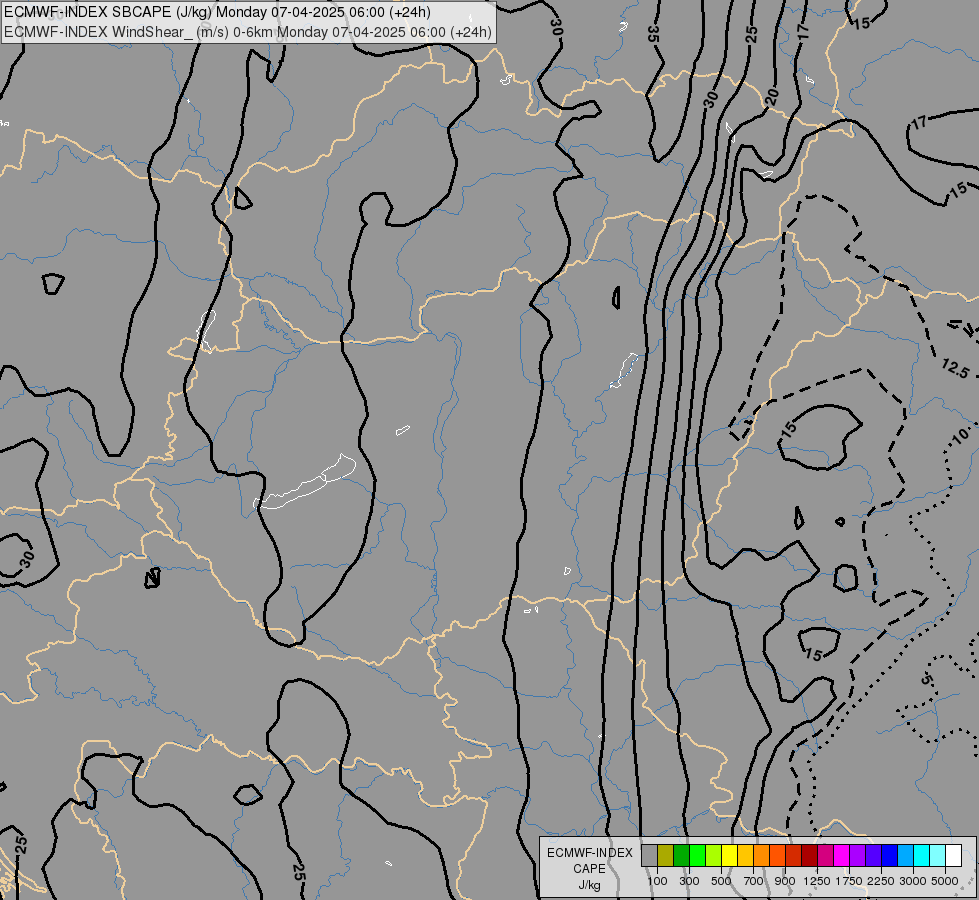
Task: Click the SBCAPE title line
Action: point(217,12)
